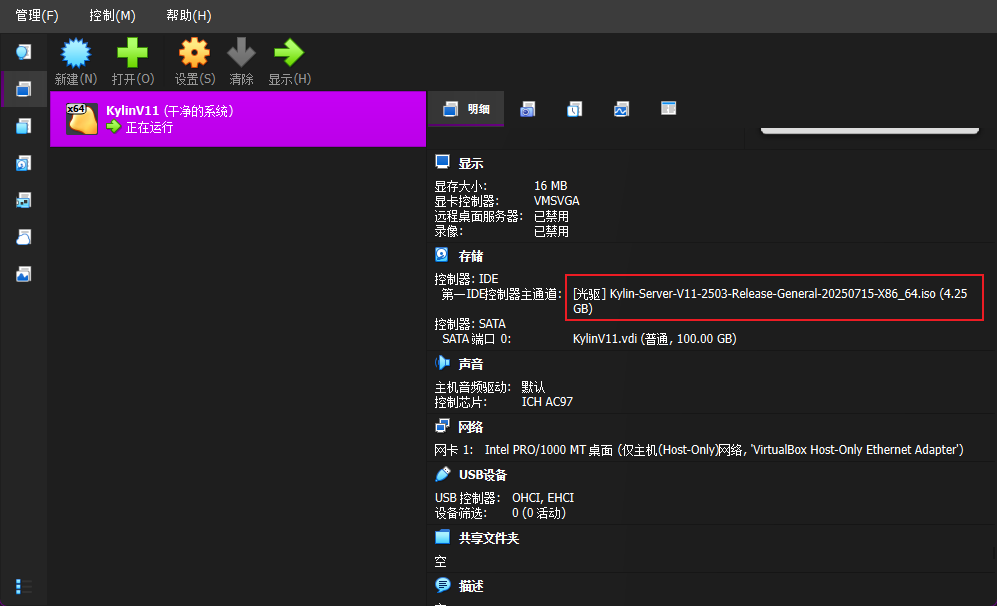Select the Machines tool icon in sidebar
The width and height of the screenshot is (997, 606).
(x=24, y=89)
